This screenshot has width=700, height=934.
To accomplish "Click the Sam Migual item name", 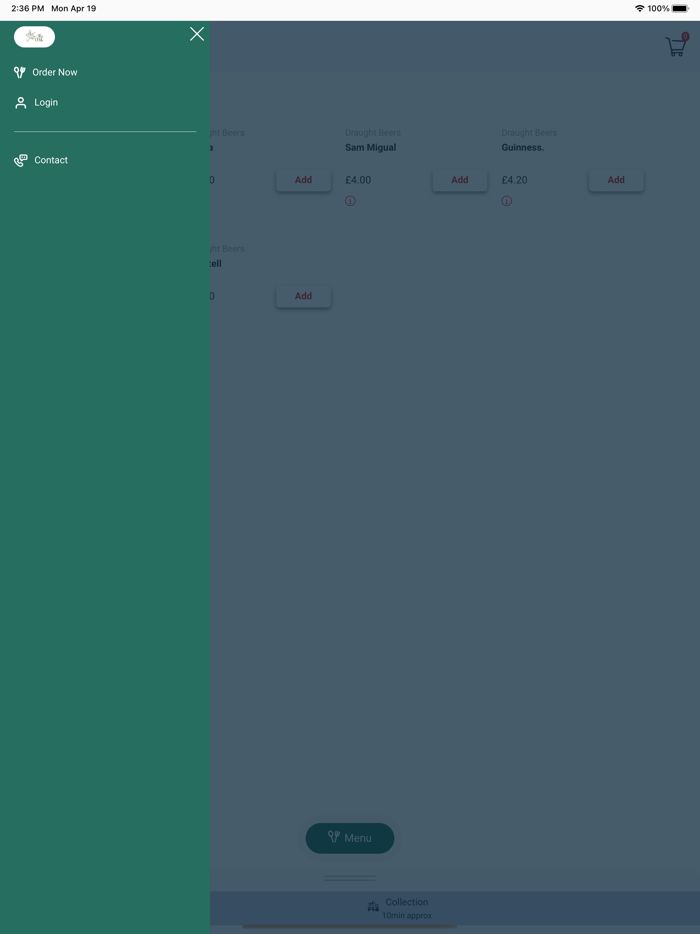I will click(371, 148).
